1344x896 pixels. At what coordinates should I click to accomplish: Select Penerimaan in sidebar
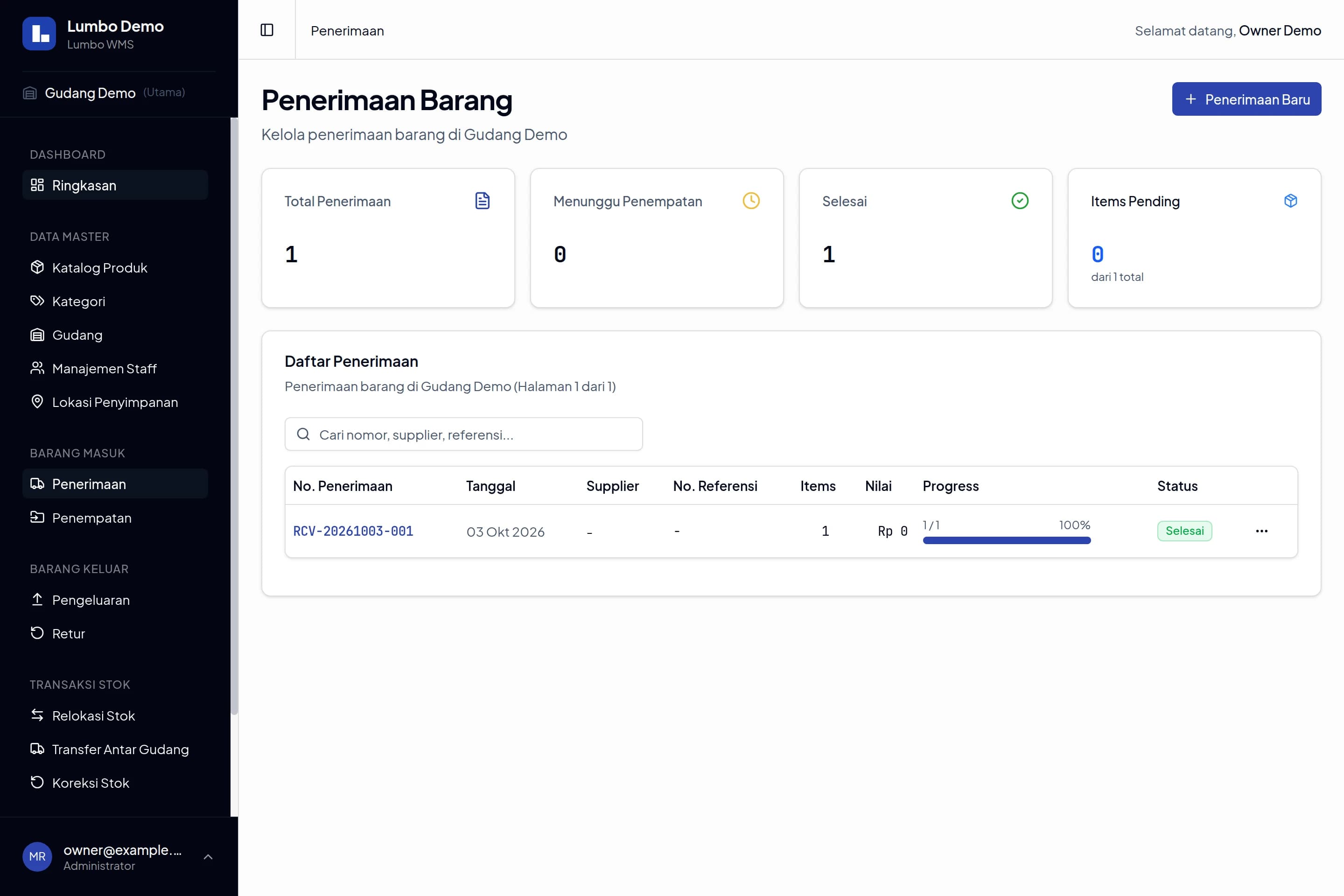click(x=115, y=484)
